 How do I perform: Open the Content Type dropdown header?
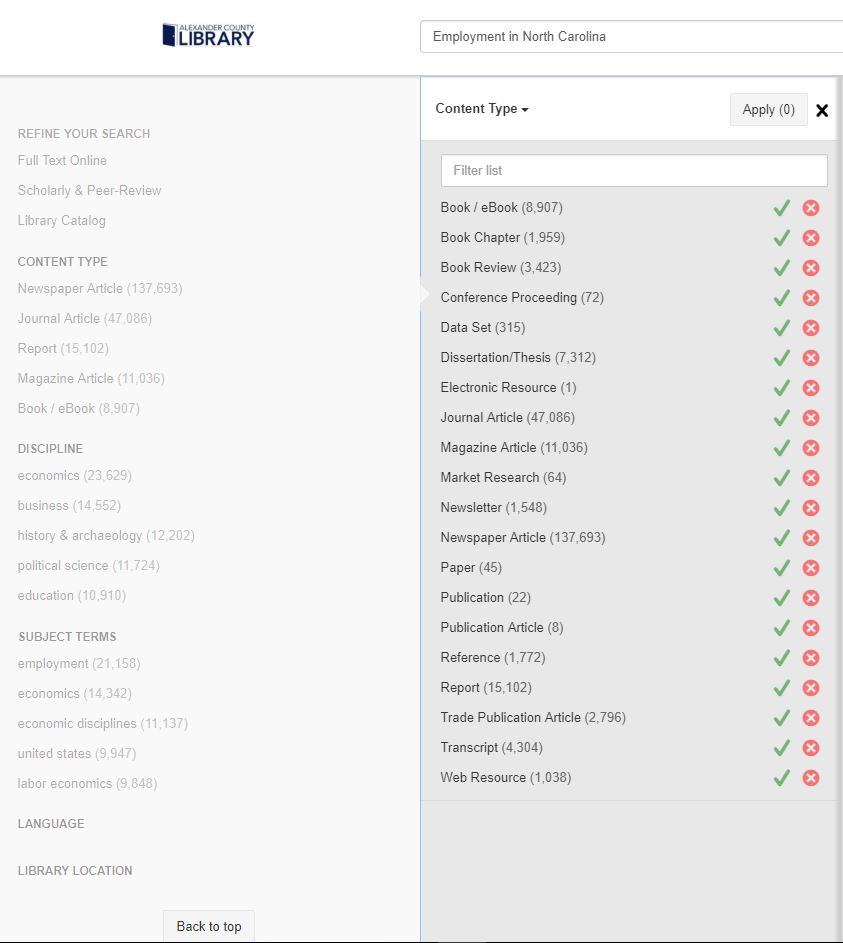click(x=482, y=109)
